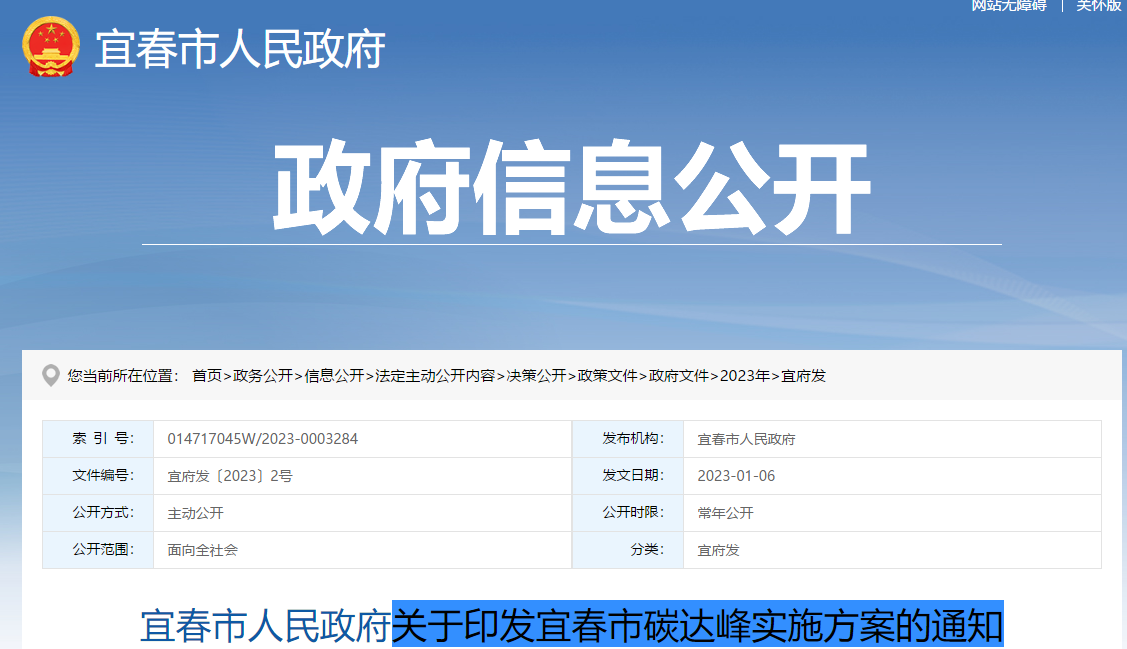This screenshot has width=1127, height=649.
Task: Select the index number 014717045W/2023-0003284
Action: point(265,438)
